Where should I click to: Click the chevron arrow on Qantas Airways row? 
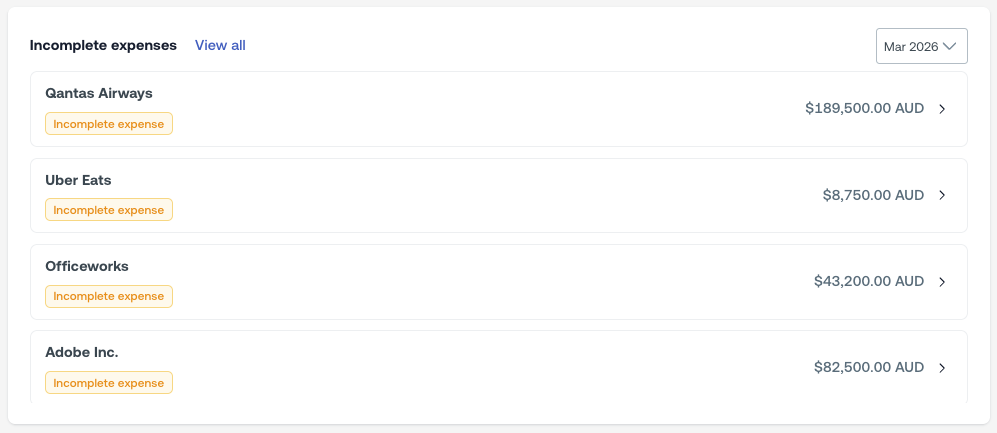click(x=942, y=109)
